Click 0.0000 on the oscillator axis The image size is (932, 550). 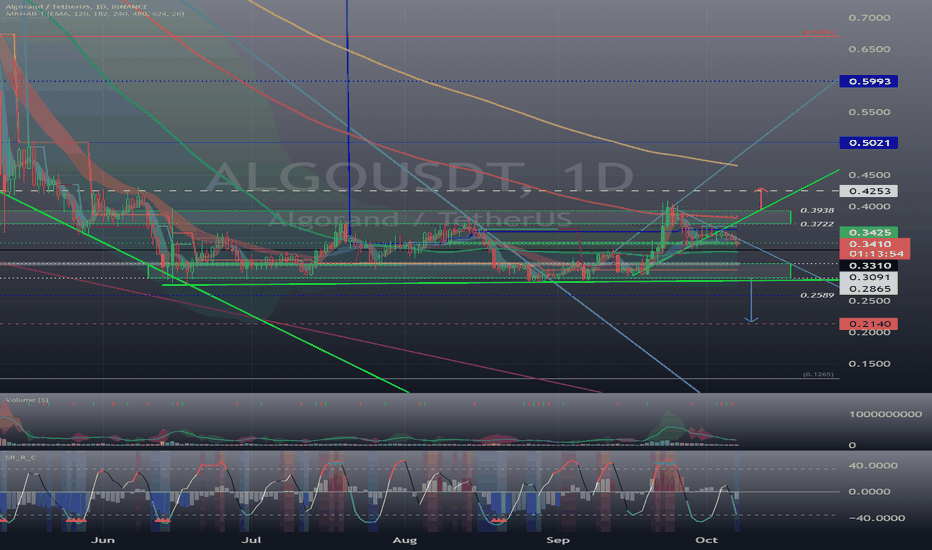pyautogui.click(x=869, y=492)
